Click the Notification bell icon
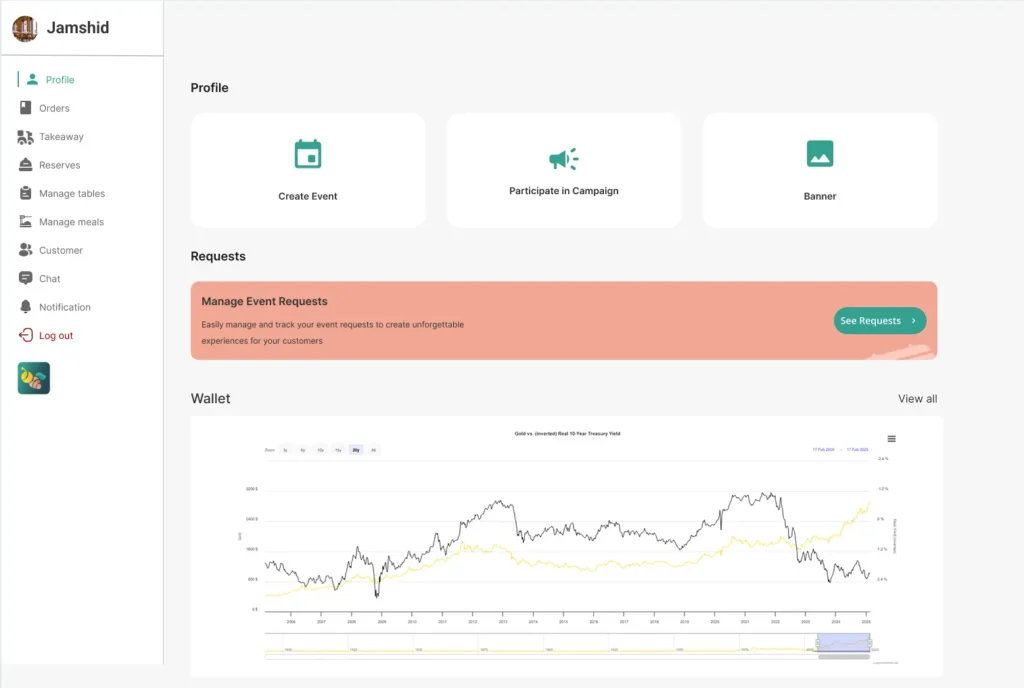 pos(25,307)
